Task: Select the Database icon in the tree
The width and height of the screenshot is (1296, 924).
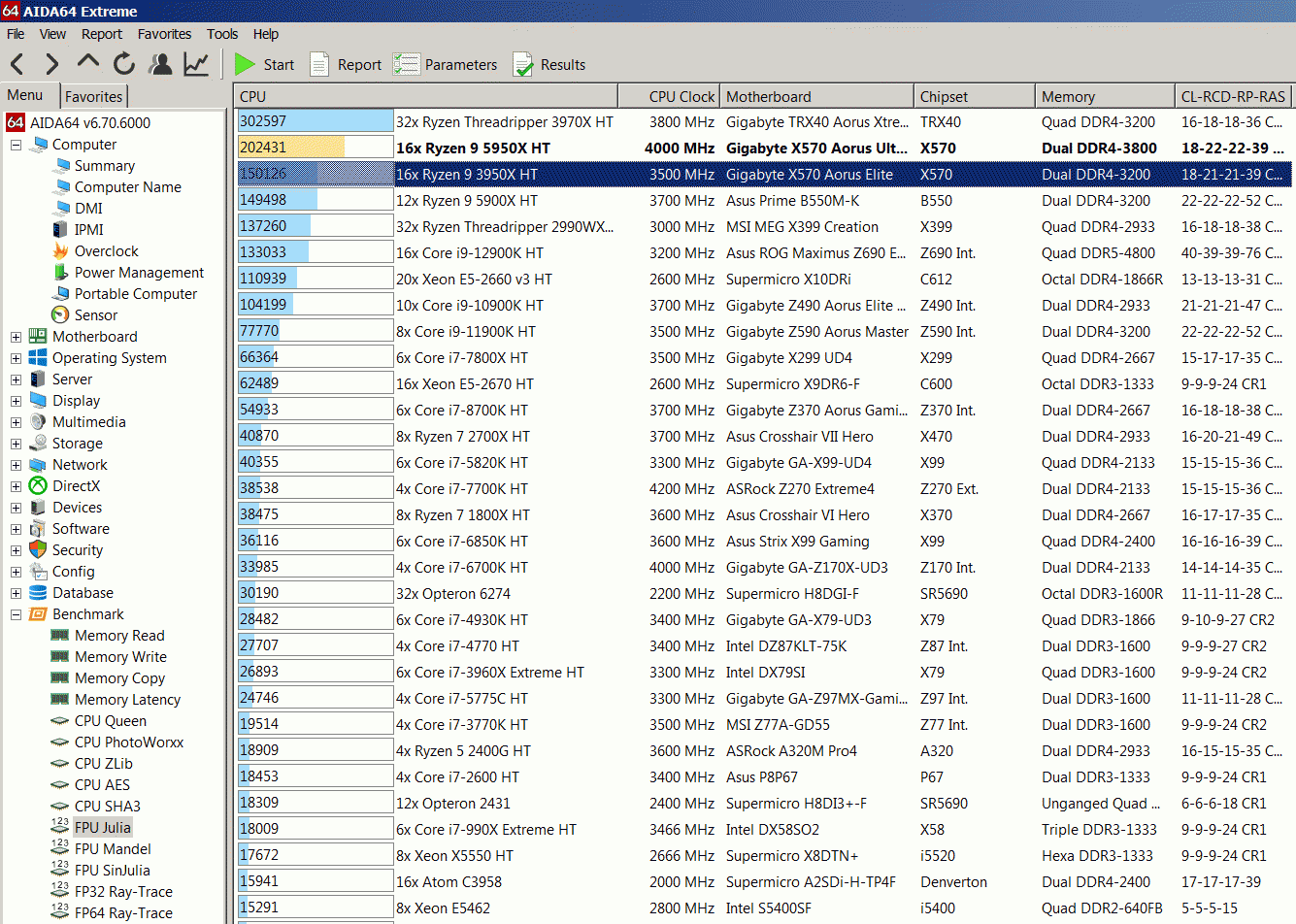Action: [x=38, y=593]
